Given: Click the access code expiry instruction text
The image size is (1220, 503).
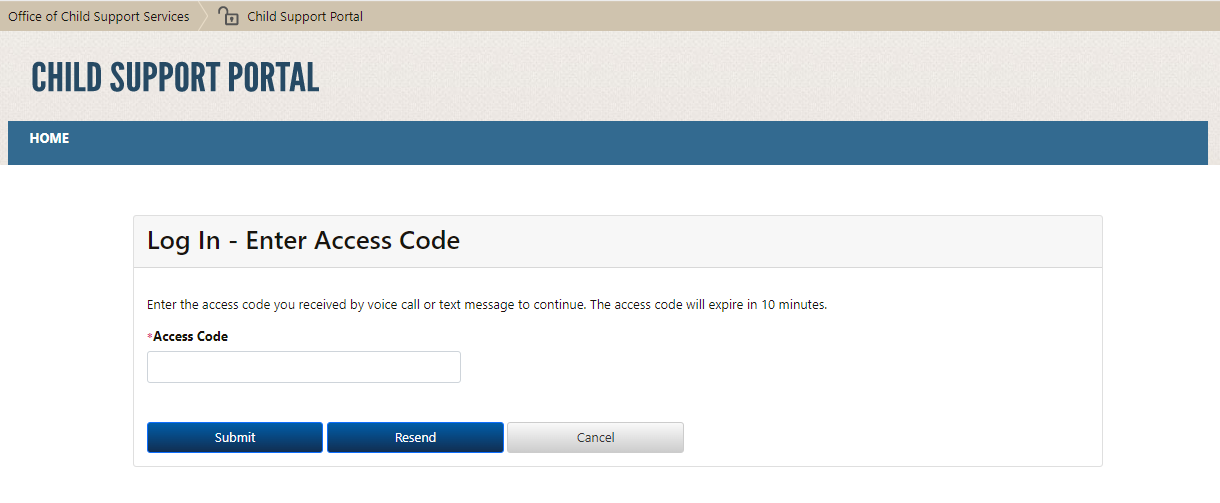Looking at the screenshot, I should click(x=487, y=305).
